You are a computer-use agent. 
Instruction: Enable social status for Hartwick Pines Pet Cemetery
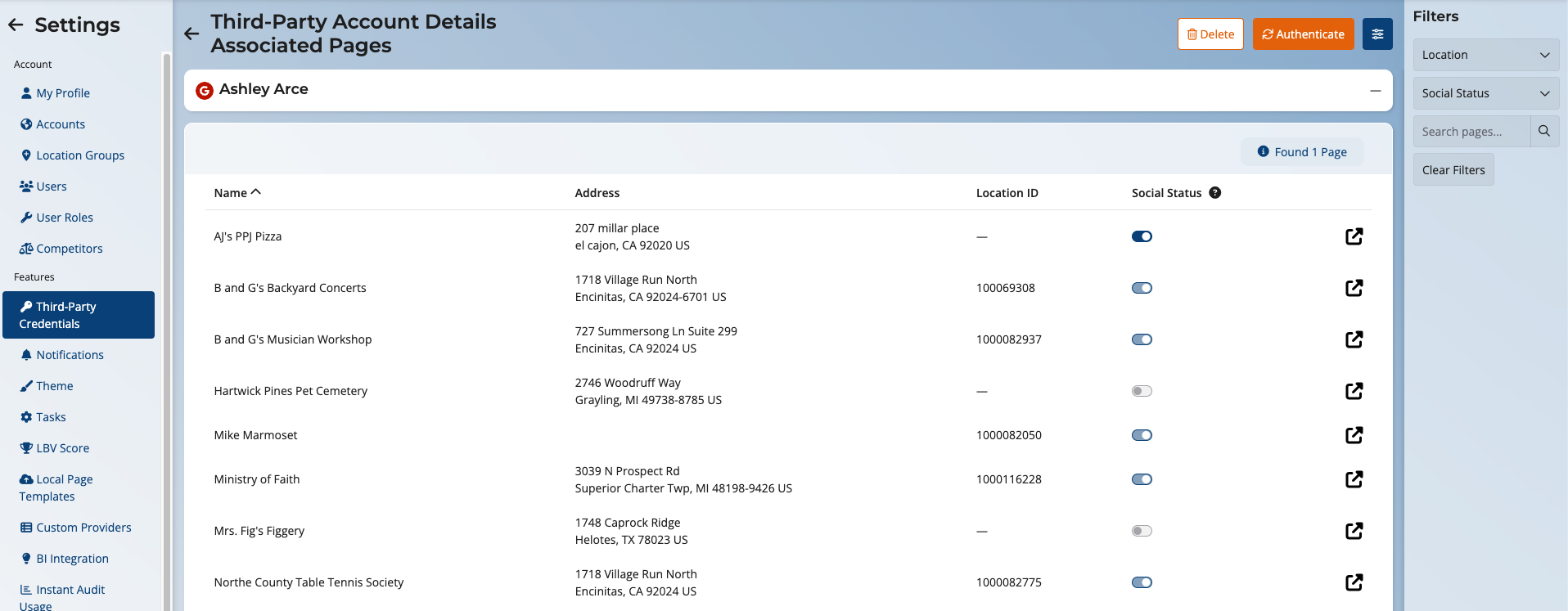[x=1142, y=391]
